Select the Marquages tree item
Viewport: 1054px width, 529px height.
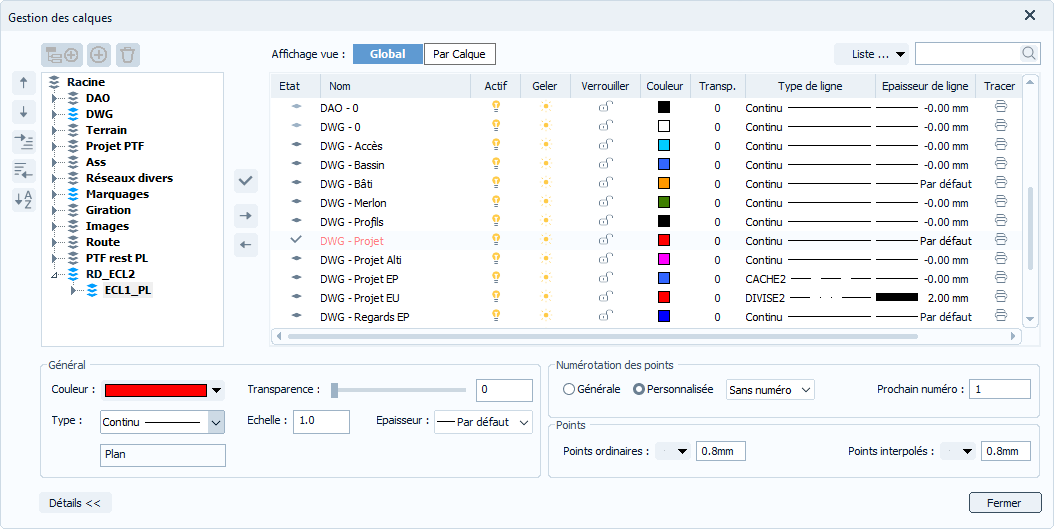[x=118, y=194]
